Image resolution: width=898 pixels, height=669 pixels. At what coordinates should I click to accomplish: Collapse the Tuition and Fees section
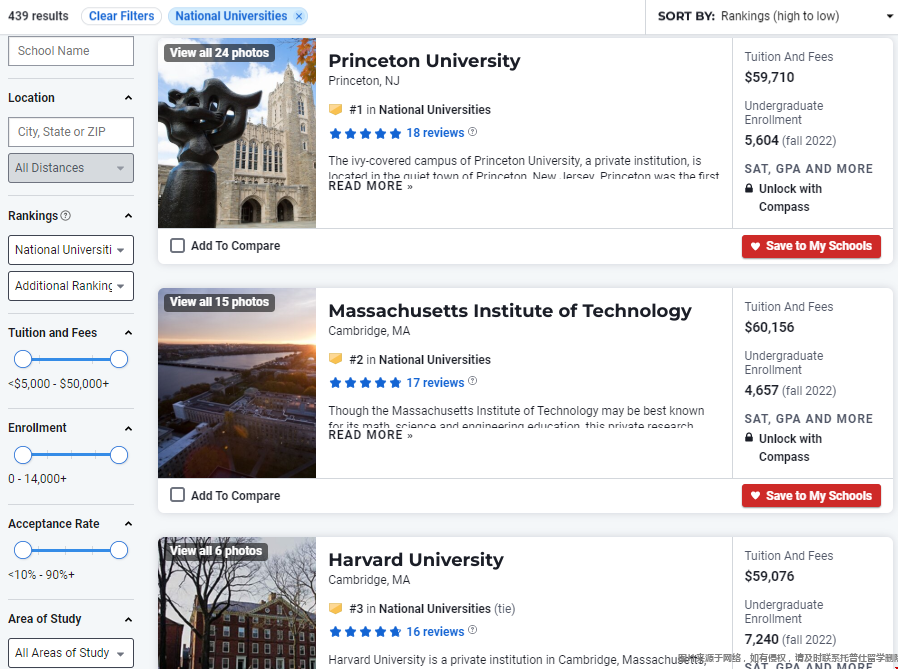128,333
